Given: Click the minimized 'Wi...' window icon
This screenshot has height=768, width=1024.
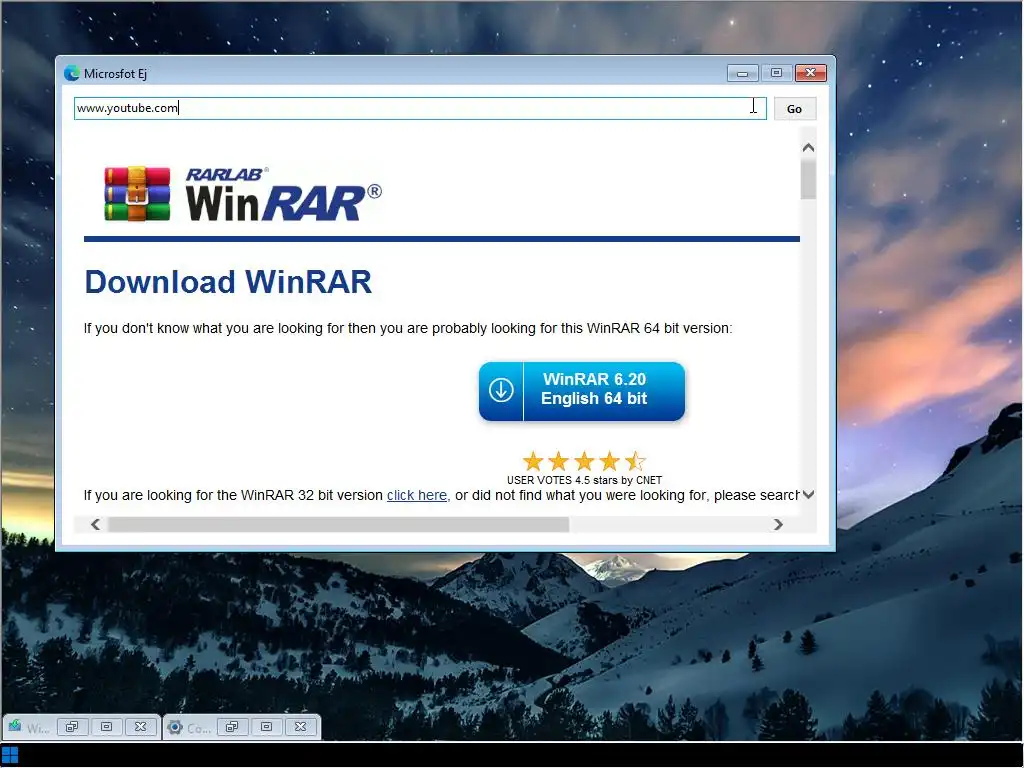Looking at the screenshot, I should click(x=14, y=727).
